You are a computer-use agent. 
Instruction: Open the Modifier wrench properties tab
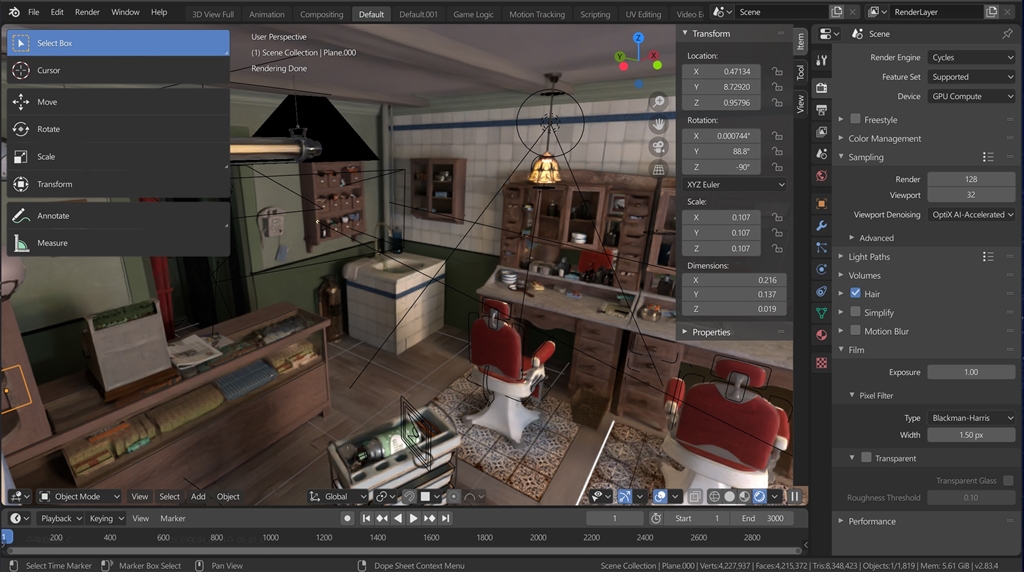point(821,225)
